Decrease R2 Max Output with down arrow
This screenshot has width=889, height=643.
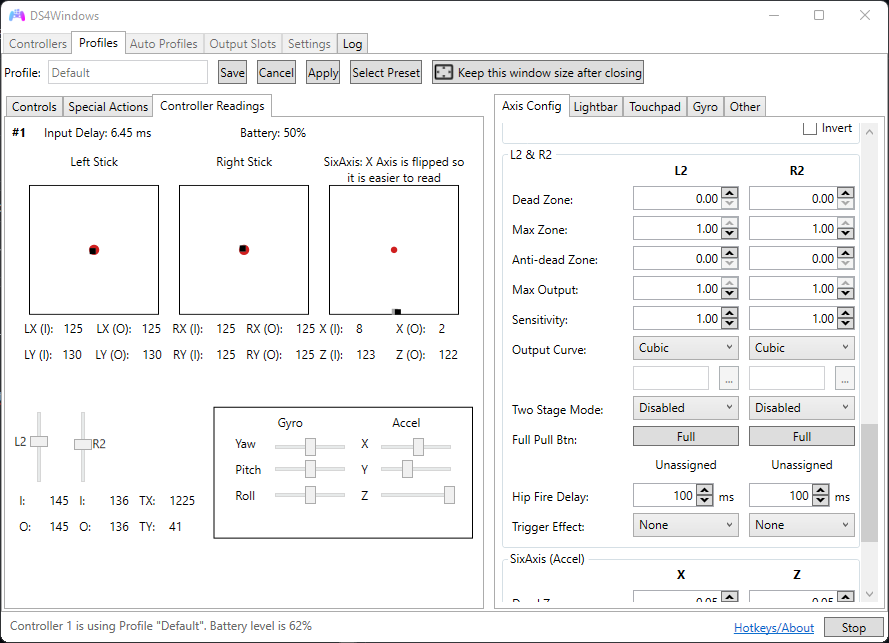pos(846,294)
